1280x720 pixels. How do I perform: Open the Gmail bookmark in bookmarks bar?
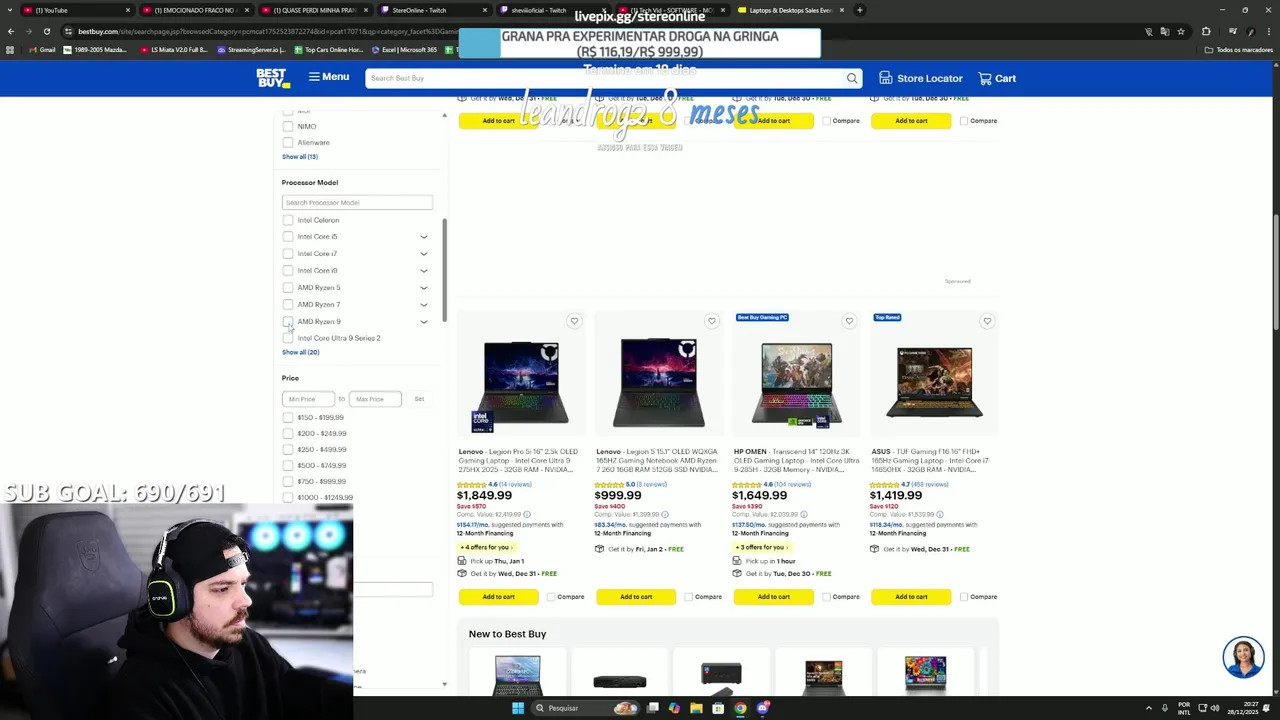(41, 50)
